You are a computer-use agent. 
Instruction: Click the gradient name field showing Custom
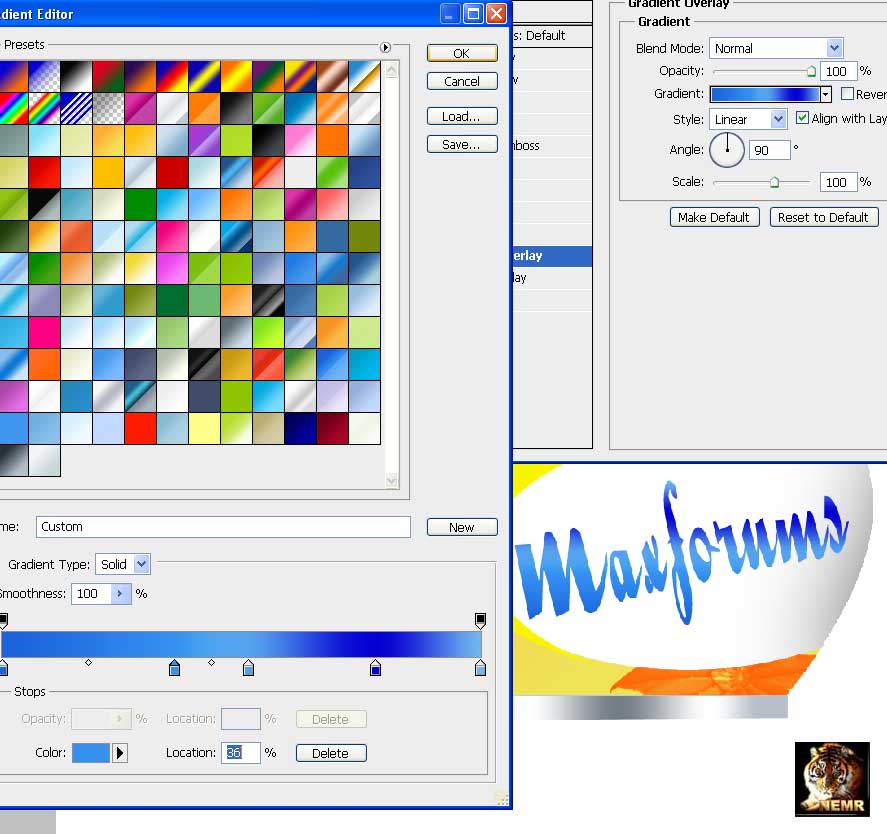pyautogui.click(x=223, y=527)
